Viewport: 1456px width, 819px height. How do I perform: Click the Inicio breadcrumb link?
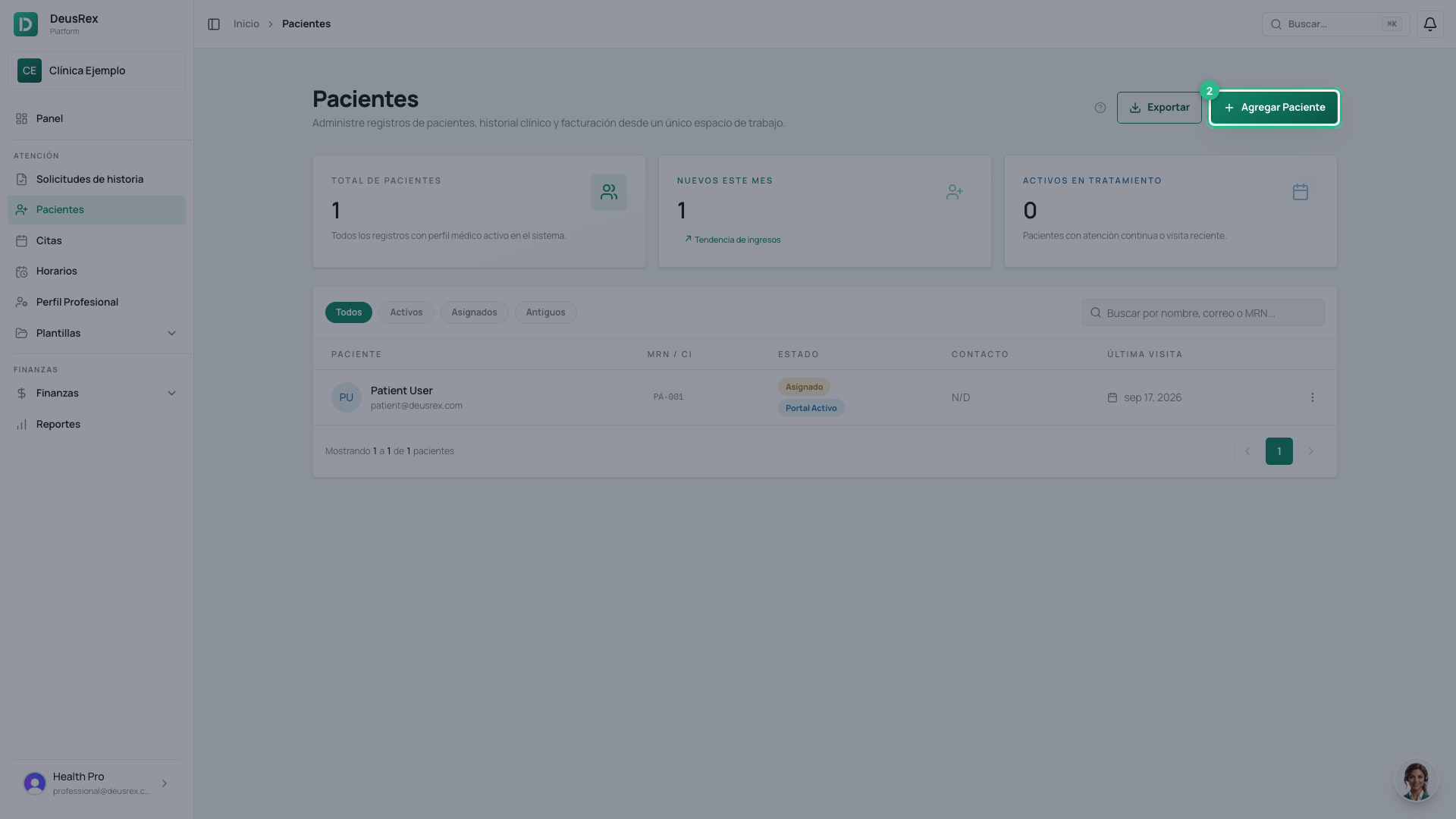[246, 24]
